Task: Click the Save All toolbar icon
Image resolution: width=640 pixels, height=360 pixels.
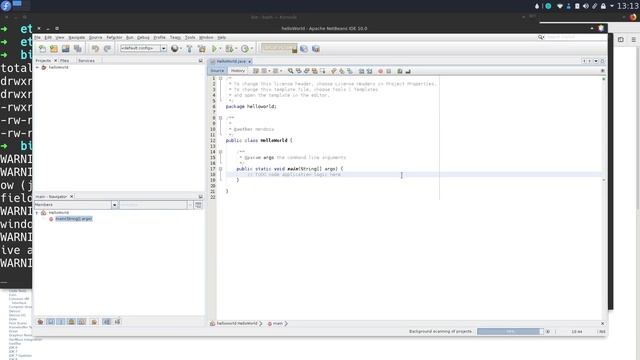Action: coord(78,49)
